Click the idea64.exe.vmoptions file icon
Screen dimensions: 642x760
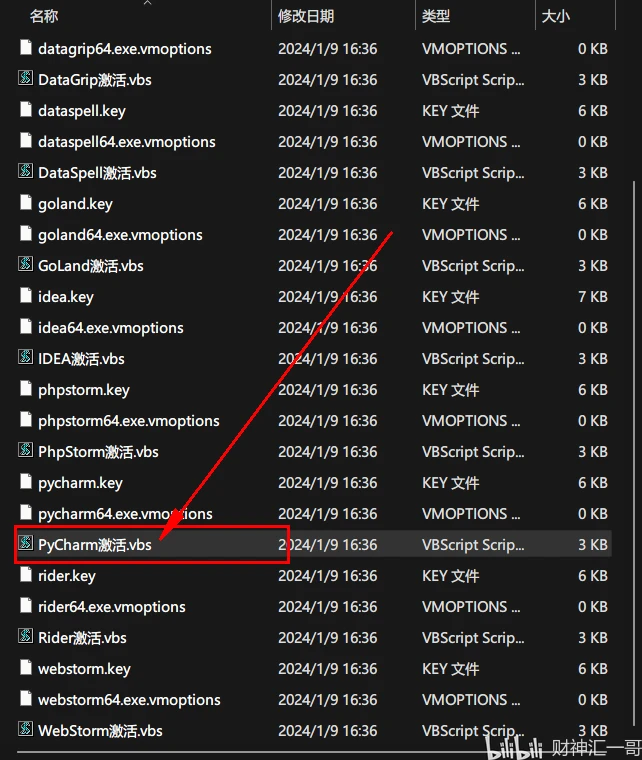[x=26, y=327]
